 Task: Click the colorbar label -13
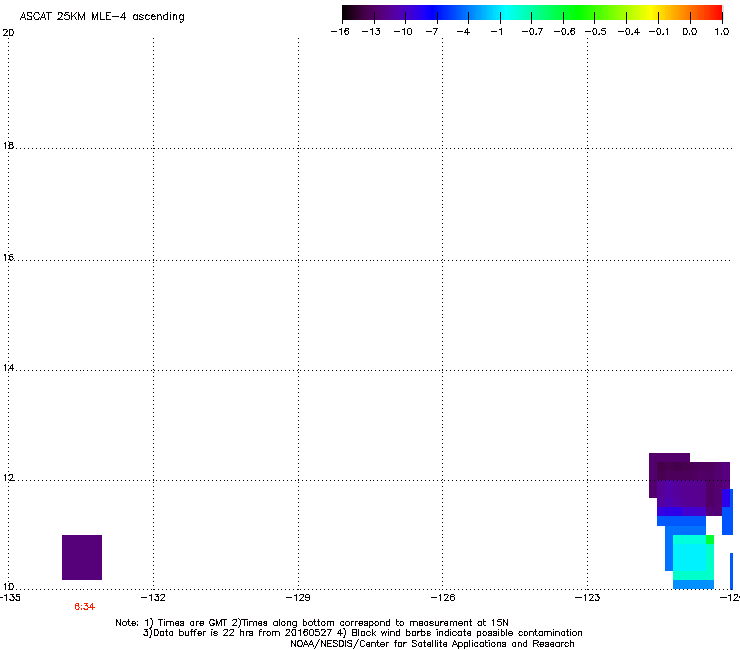371,32
